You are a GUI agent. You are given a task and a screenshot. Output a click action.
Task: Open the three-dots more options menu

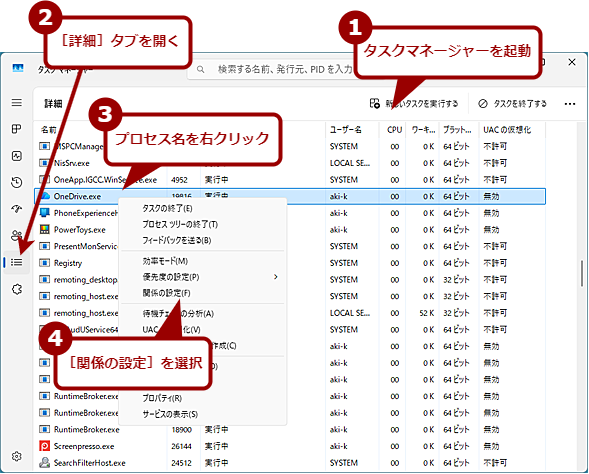(570, 104)
